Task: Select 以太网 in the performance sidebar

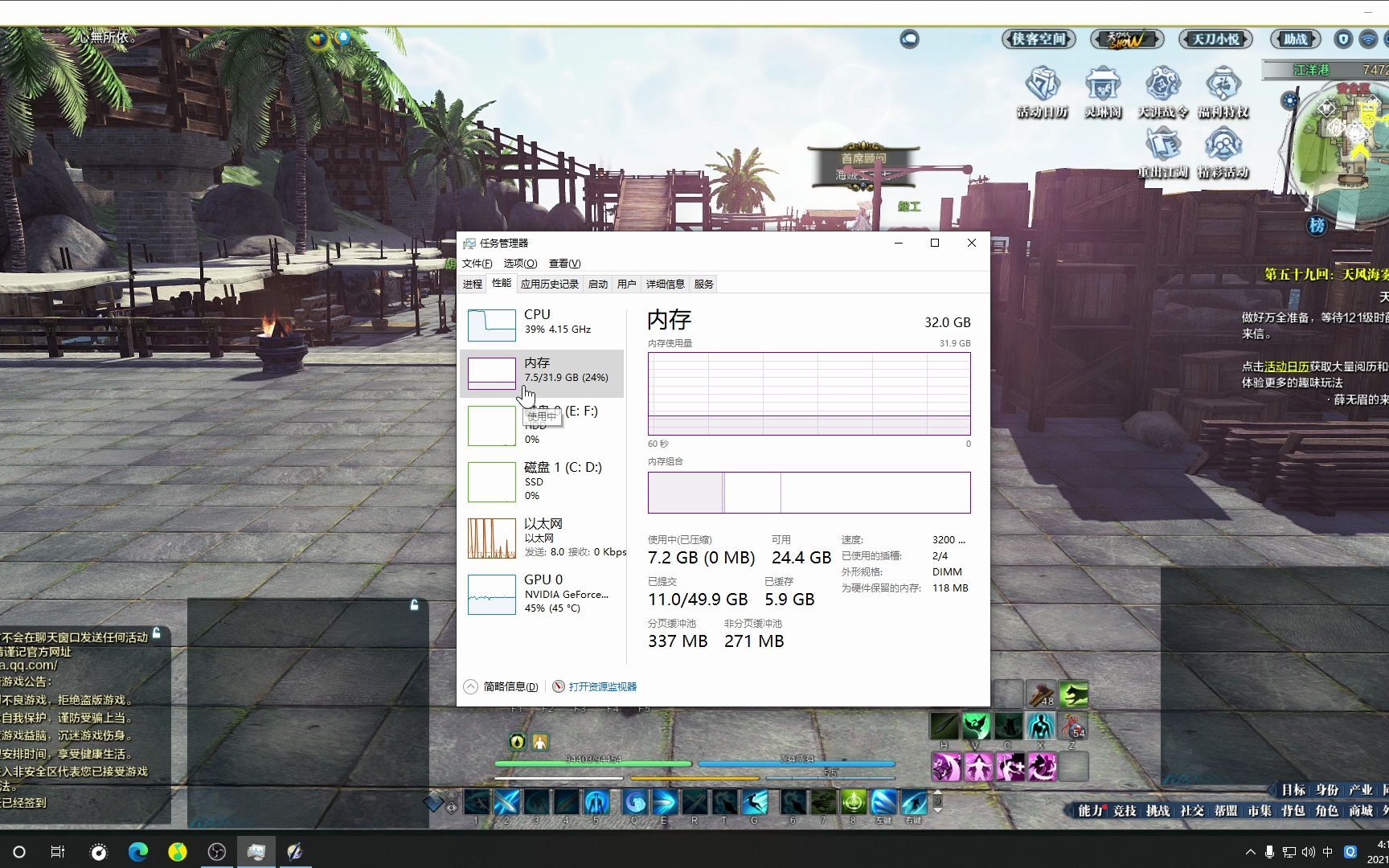Action: (542, 538)
